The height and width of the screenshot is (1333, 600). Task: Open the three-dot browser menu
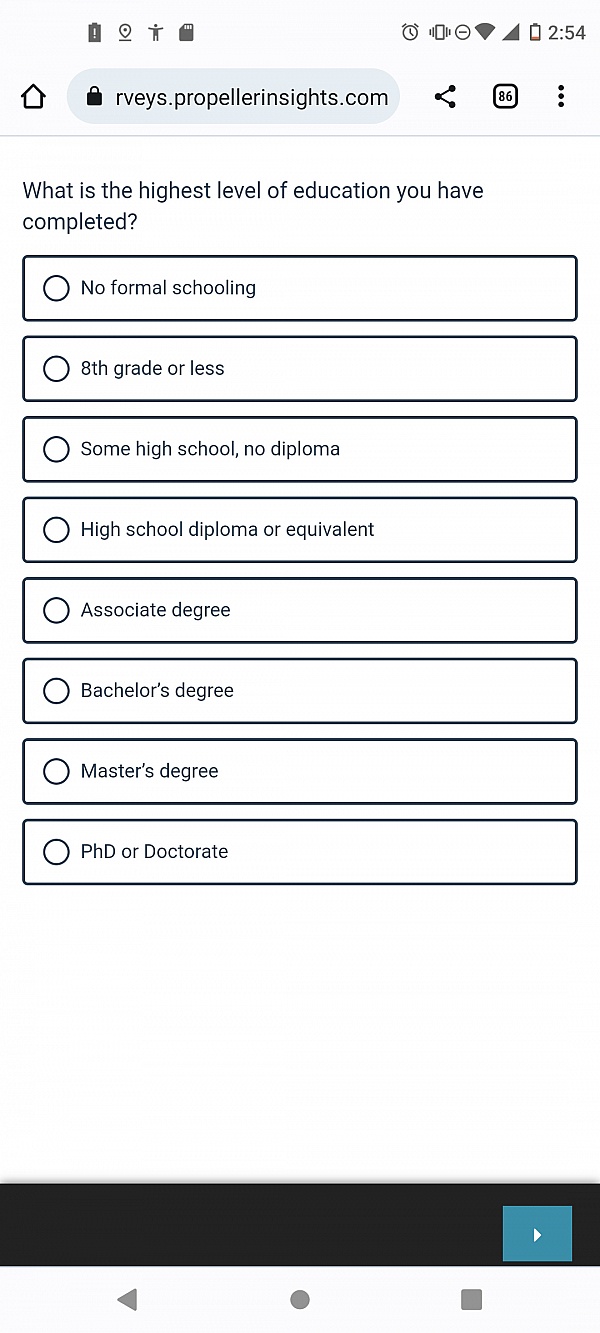click(561, 97)
